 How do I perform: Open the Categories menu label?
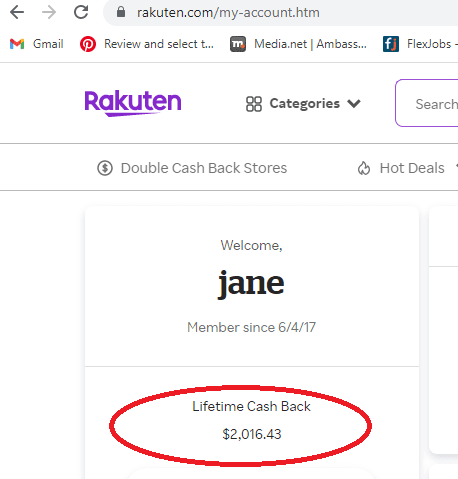(305, 104)
